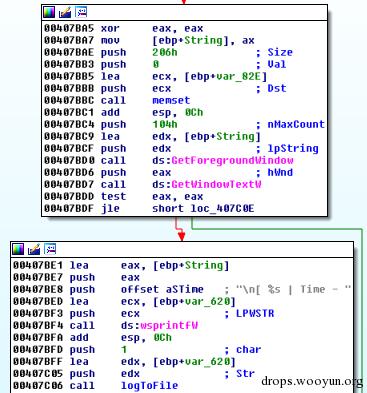Click address 00407BA7 on the mov line
This screenshot has height=393, width=367.
point(69,40)
